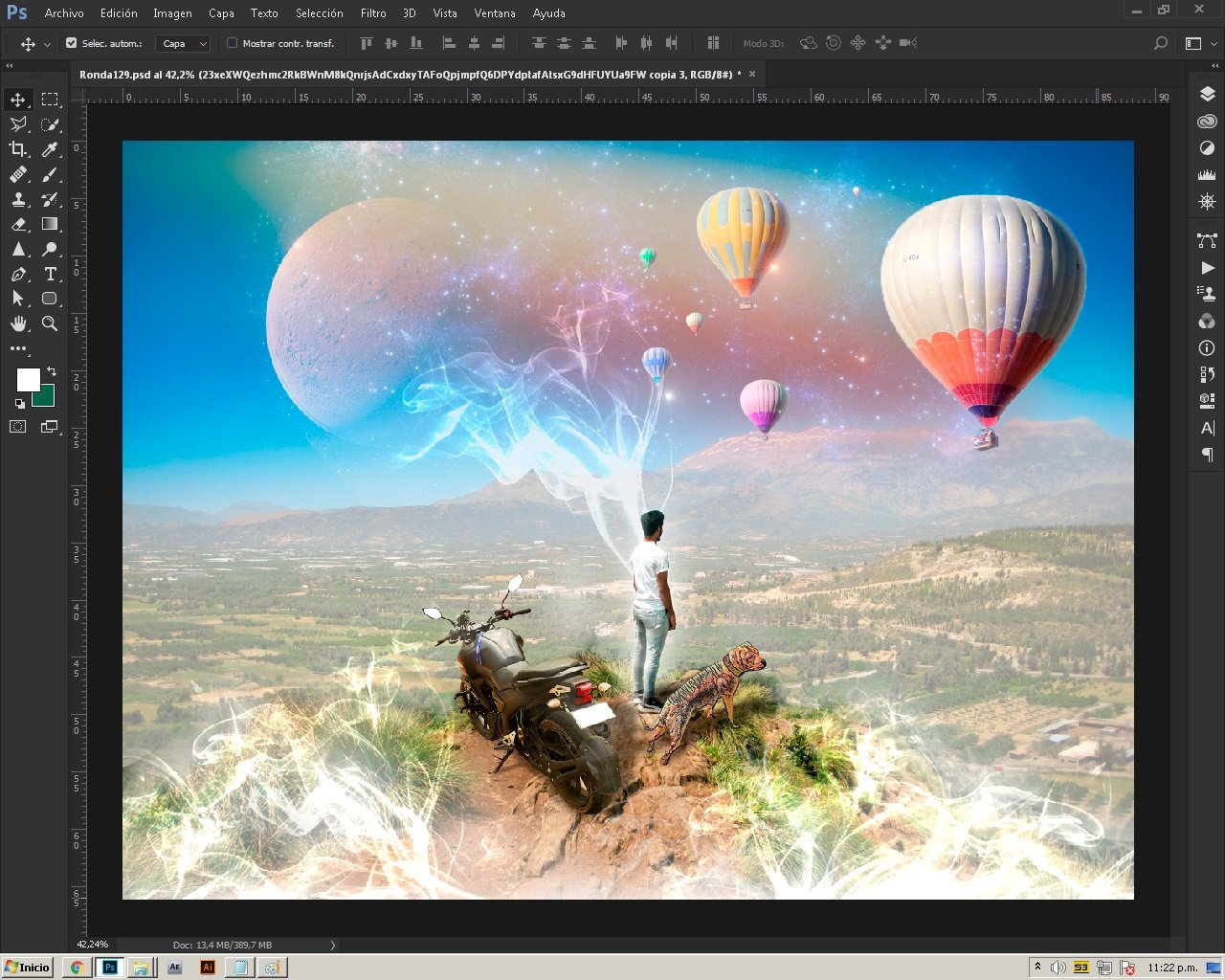Open the Edit Toolbar three-dots button
The height and width of the screenshot is (980, 1225).
click(x=18, y=348)
